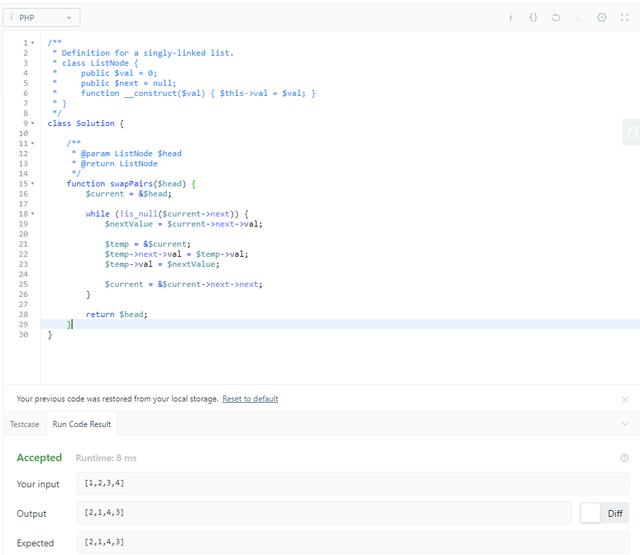Click '$current = &$current->next->next;' line
This screenshot has height=555, width=640.
pyautogui.click(x=183, y=284)
